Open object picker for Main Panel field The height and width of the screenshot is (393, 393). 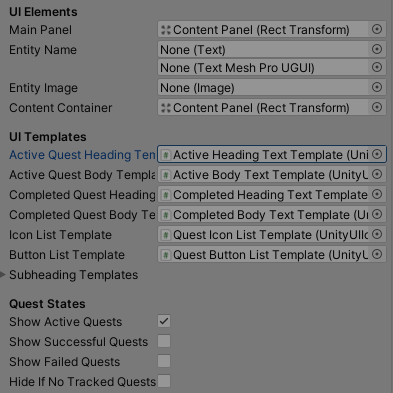point(377,29)
